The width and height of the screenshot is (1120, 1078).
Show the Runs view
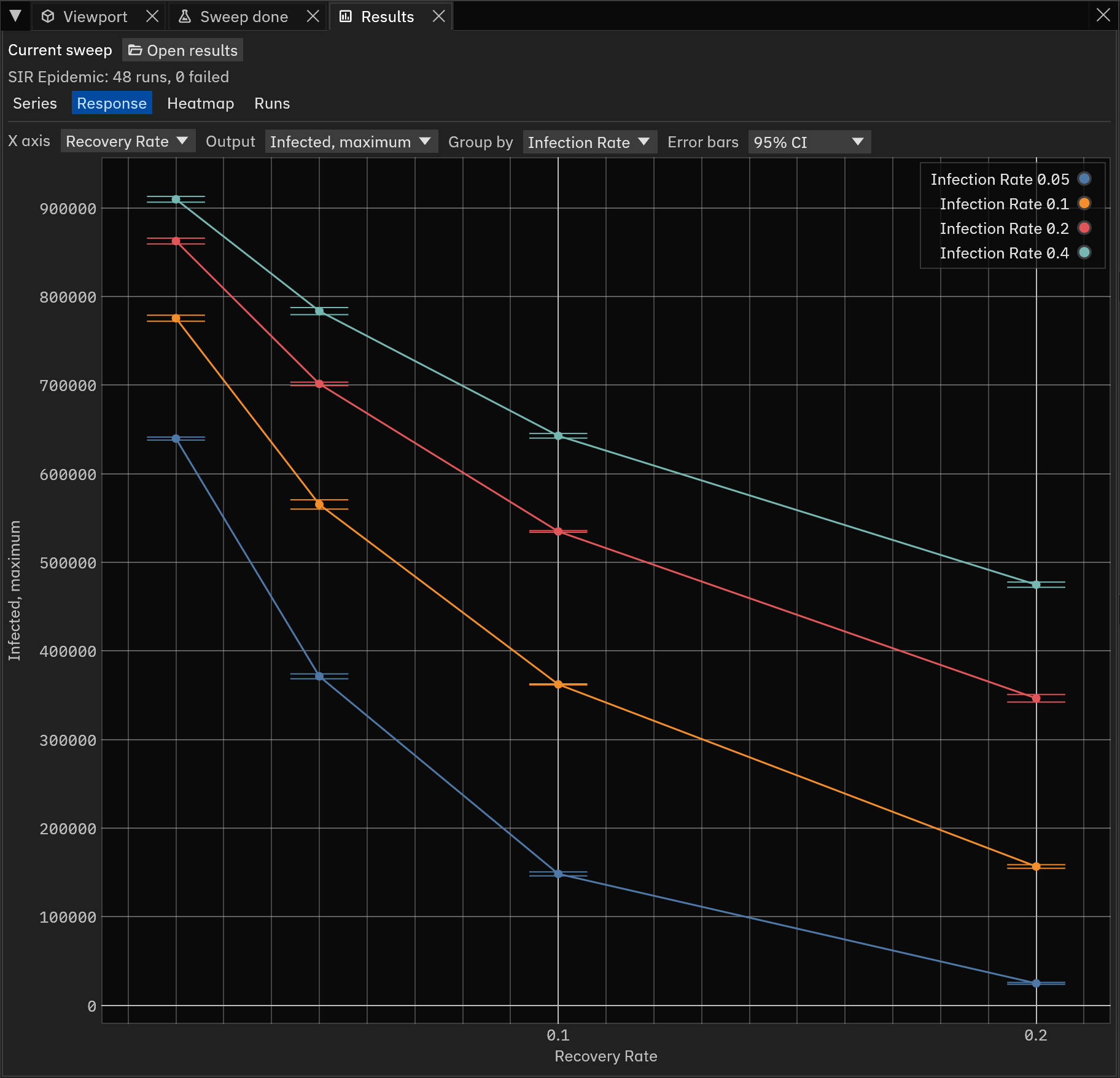pyautogui.click(x=272, y=103)
